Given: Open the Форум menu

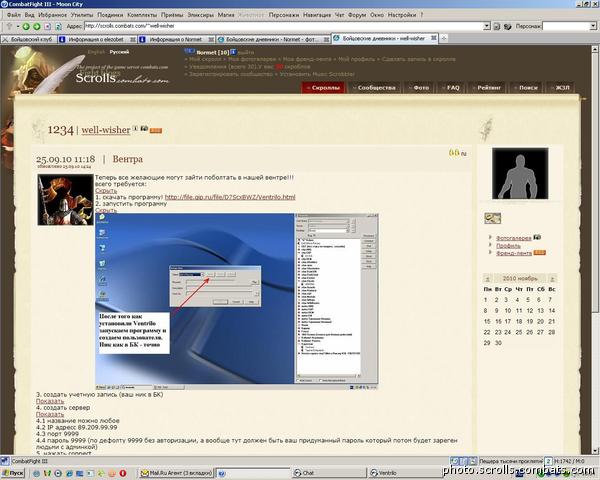Looking at the screenshot, I should [x=357, y=15].
